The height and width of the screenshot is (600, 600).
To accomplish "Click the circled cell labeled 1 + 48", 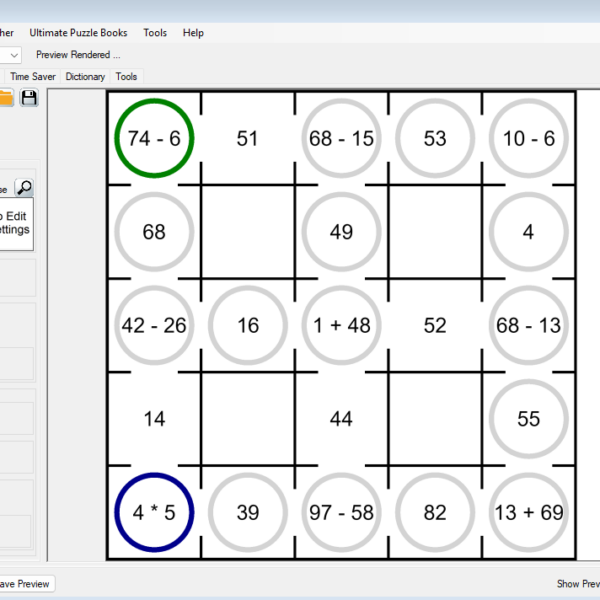I will 341,326.
